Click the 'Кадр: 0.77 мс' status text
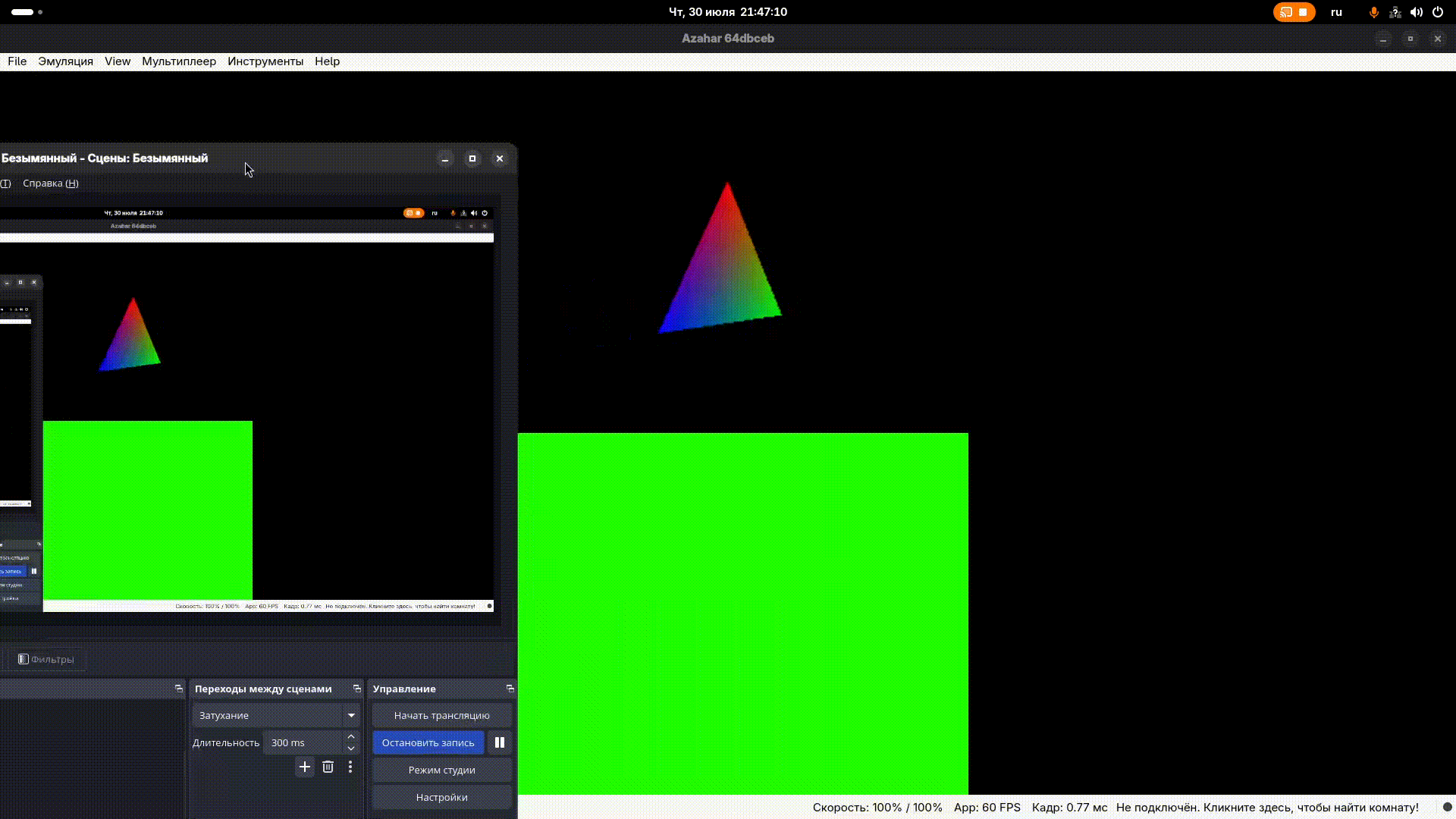Image resolution: width=1456 pixels, height=819 pixels. click(x=1069, y=808)
